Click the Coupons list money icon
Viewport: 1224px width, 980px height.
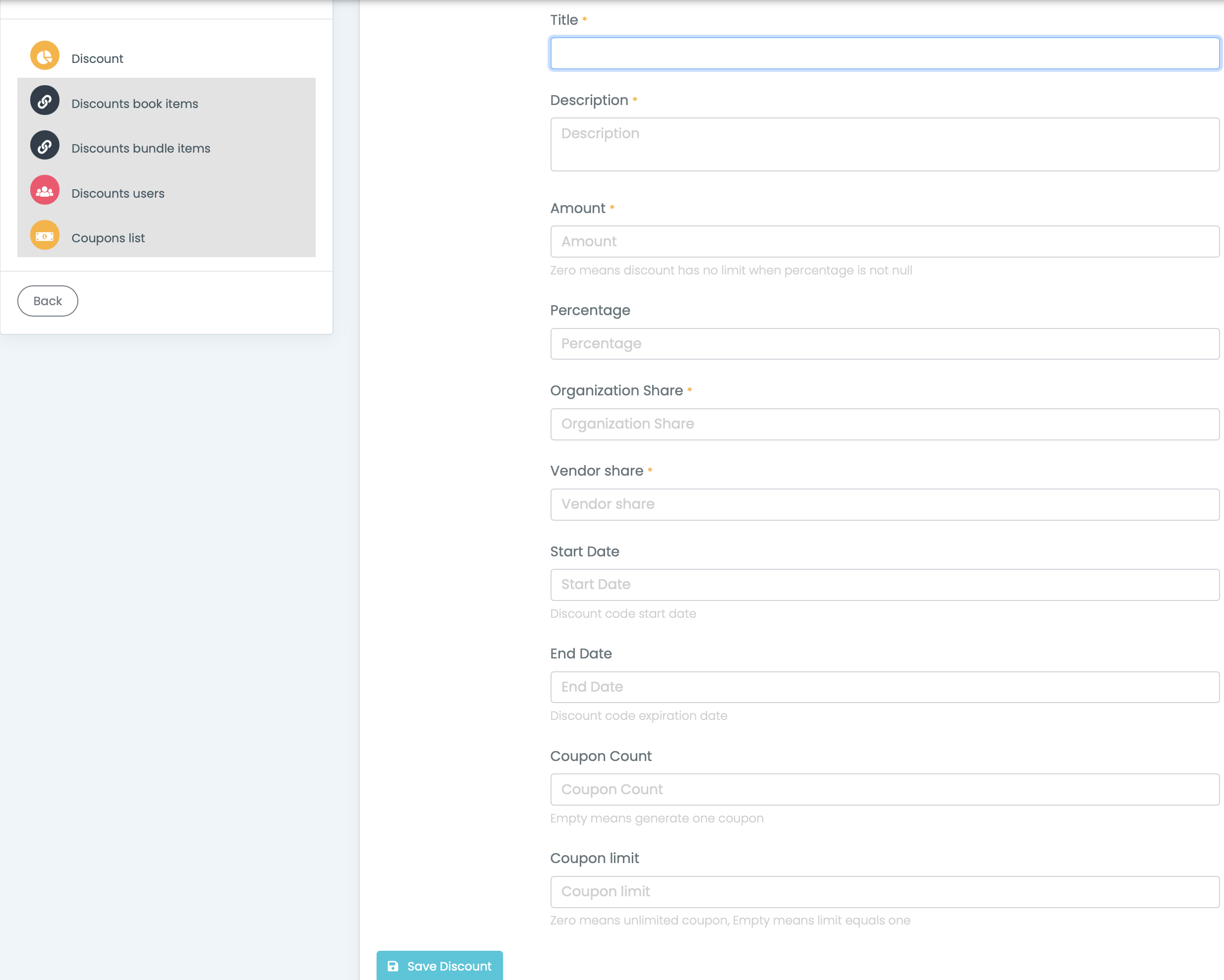pos(44,235)
